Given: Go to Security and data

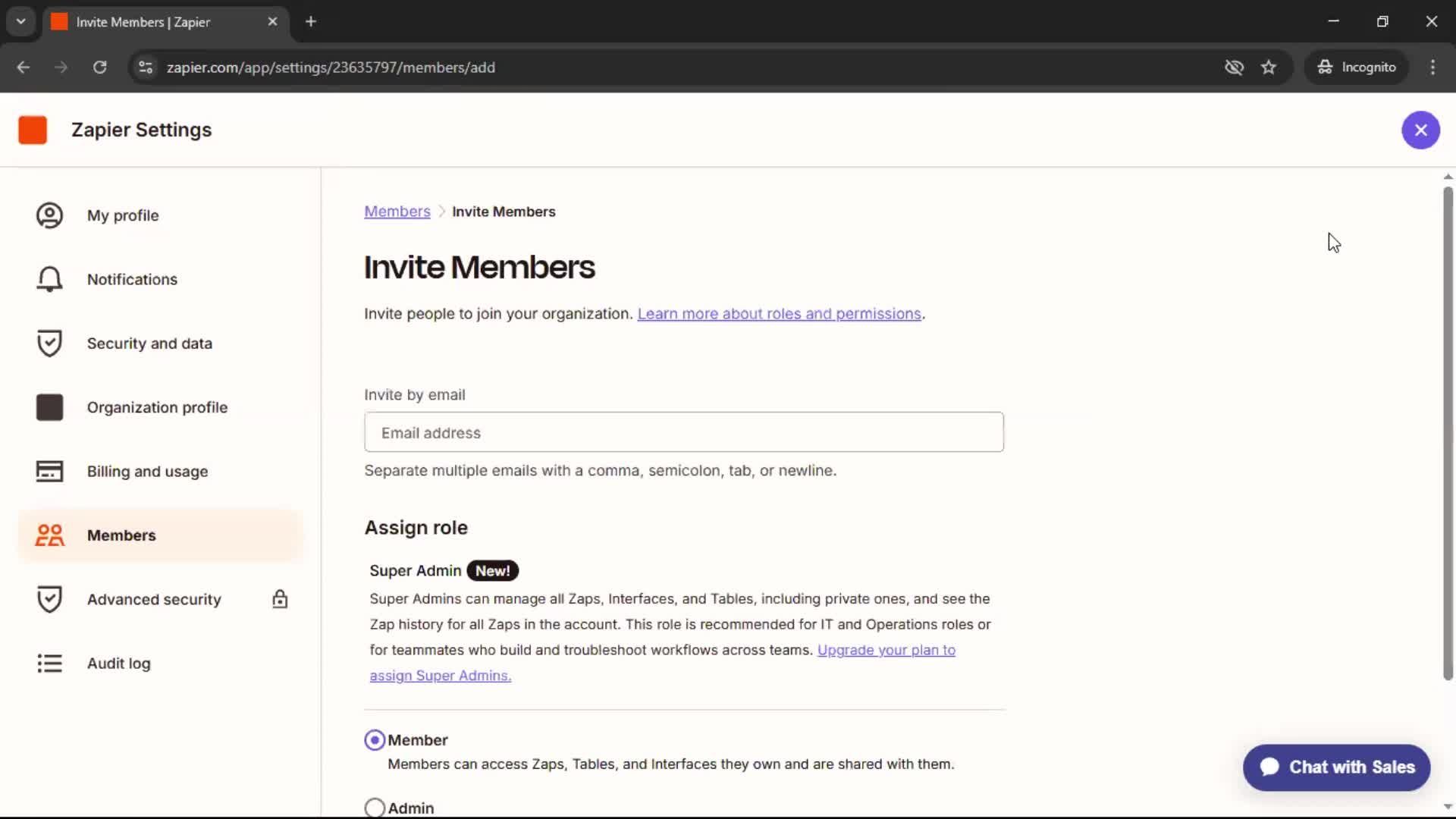Looking at the screenshot, I should pyautogui.click(x=161, y=344).
